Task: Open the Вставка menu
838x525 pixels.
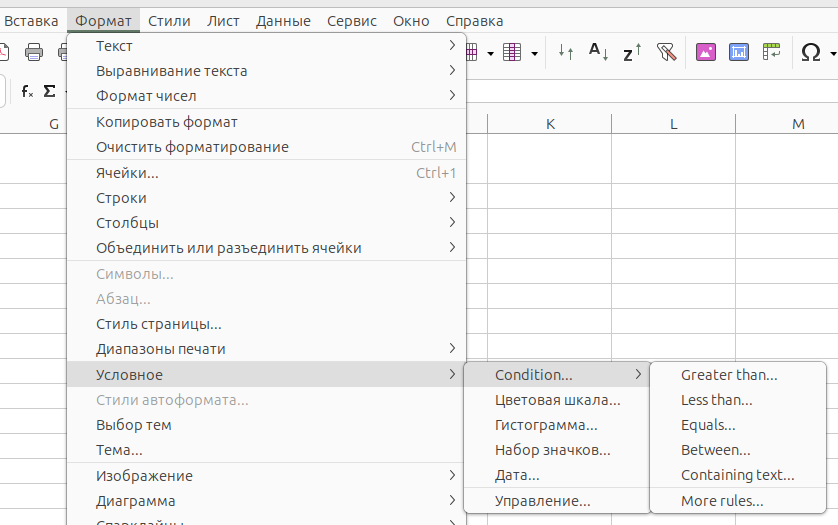Action: [31, 21]
